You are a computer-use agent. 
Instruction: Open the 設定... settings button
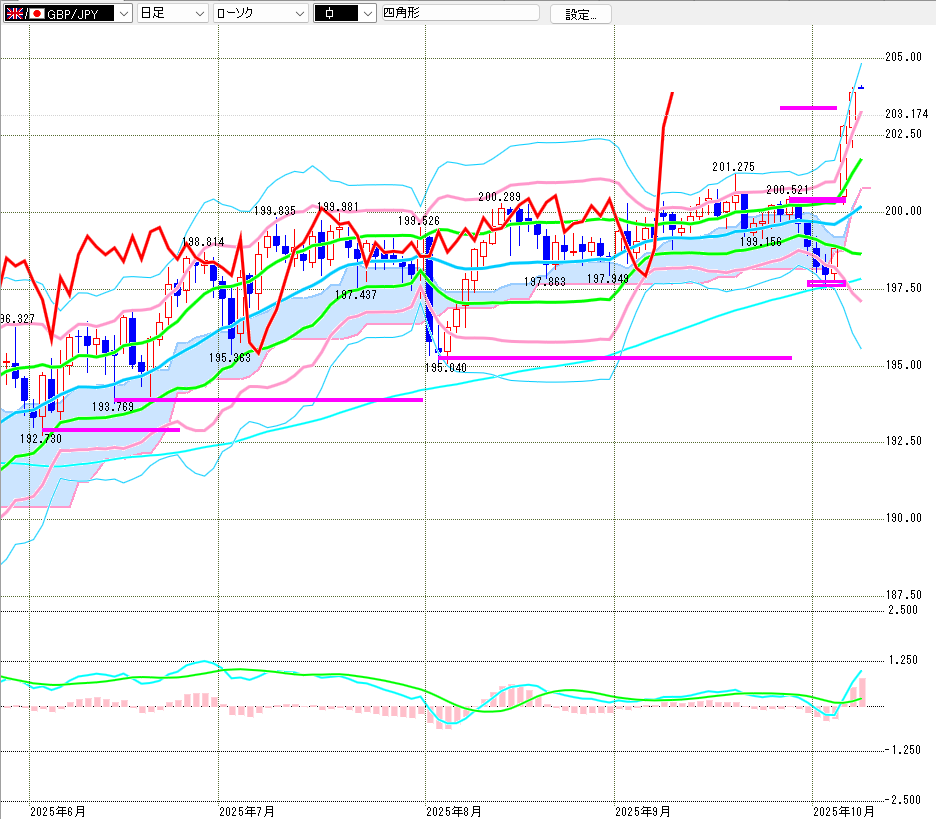(x=581, y=14)
